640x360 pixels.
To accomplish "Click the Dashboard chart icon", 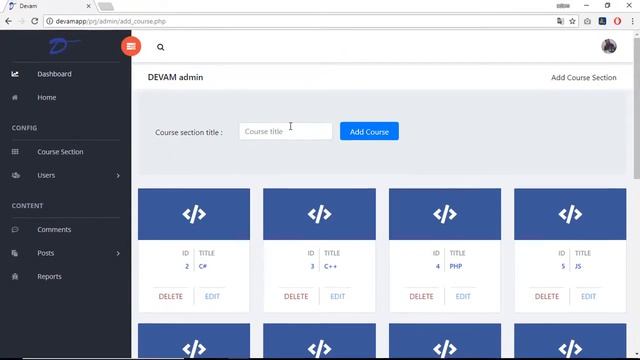I will (15, 74).
